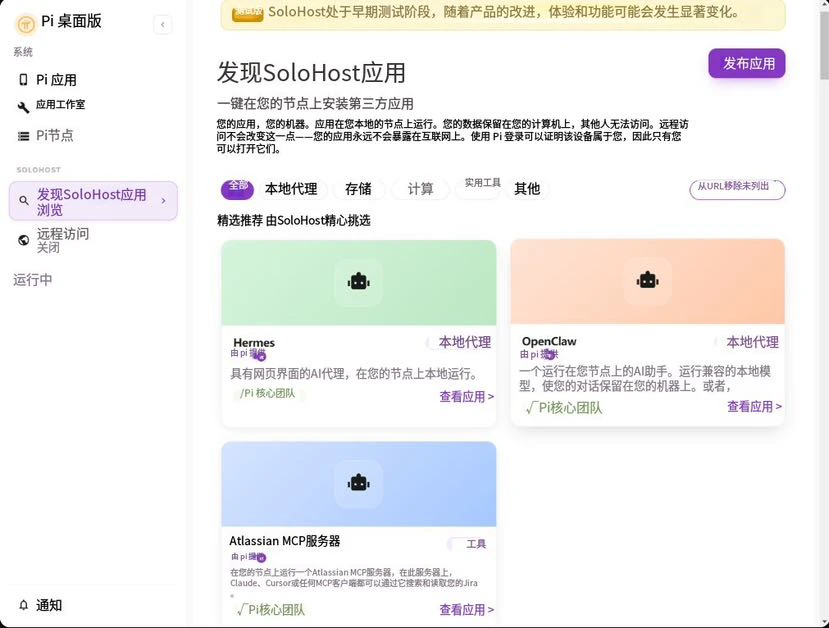Click the Hermes card green banner image
The height and width of the screenshot is (628, 829).
coord(359,283)
